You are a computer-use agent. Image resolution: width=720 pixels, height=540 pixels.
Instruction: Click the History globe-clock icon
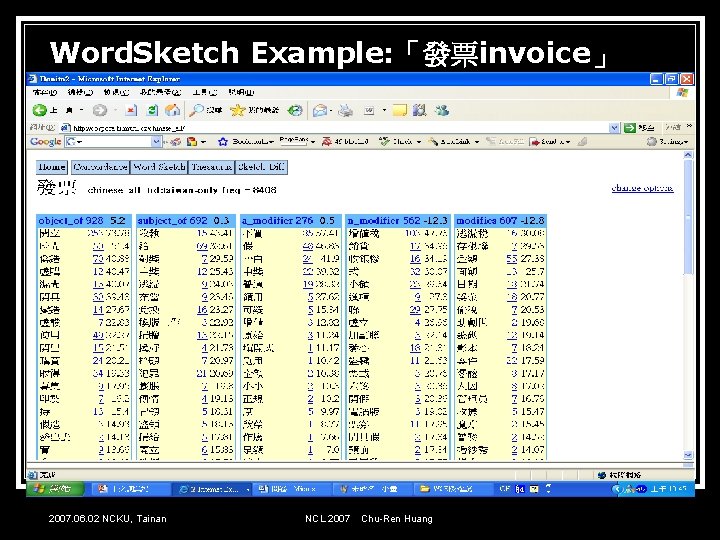(x=295, y=110)
